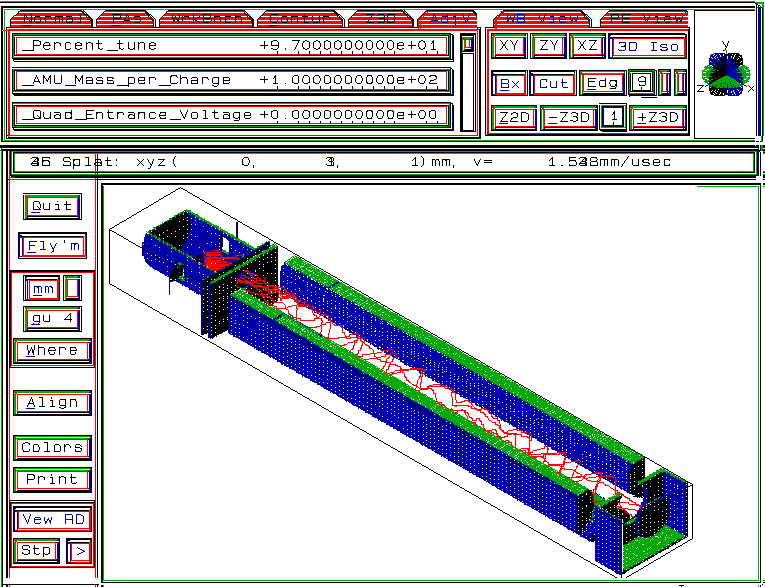The height and width of the screenshot is (587, 765).
Task: Adjust the numeric 9 panel next to Edg
Action: 642,83
